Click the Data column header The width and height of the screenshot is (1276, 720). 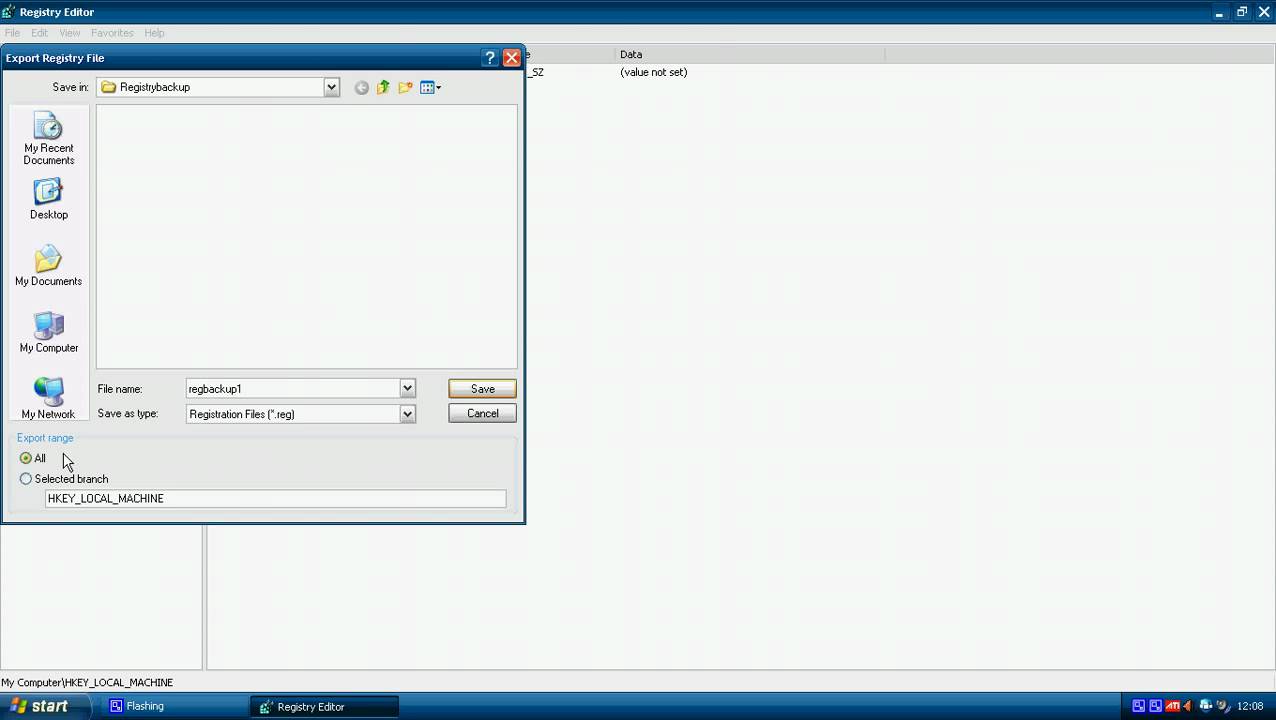[x=750, y=54]
